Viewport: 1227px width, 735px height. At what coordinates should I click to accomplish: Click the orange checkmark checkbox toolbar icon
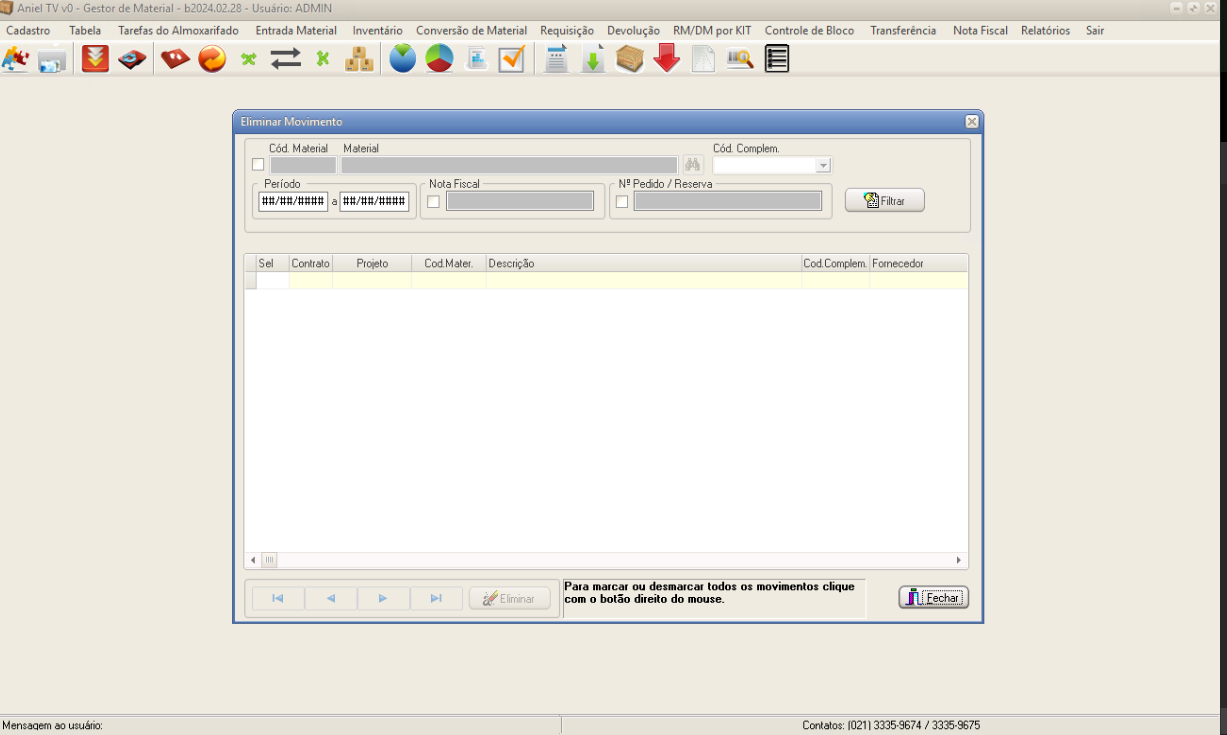512,59
